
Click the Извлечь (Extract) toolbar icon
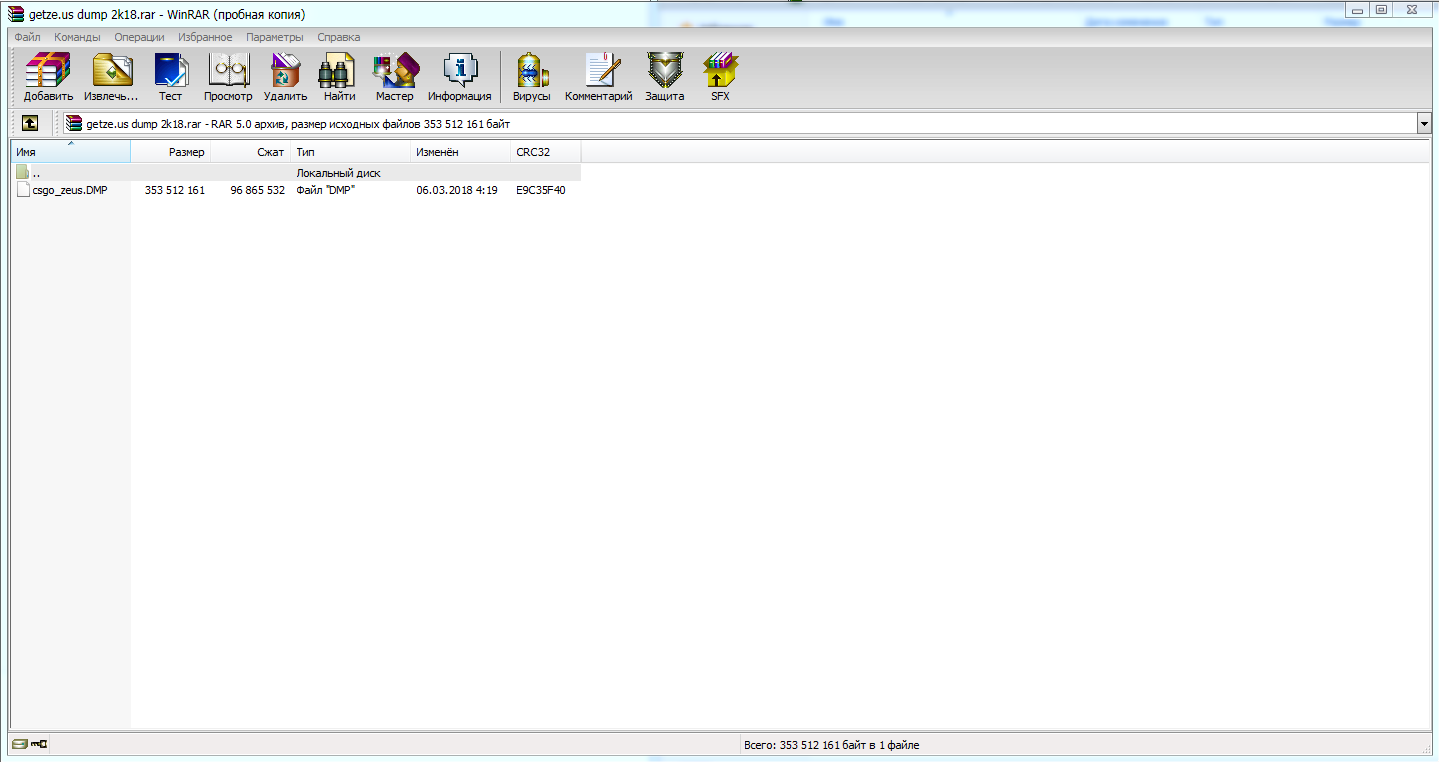111,77
